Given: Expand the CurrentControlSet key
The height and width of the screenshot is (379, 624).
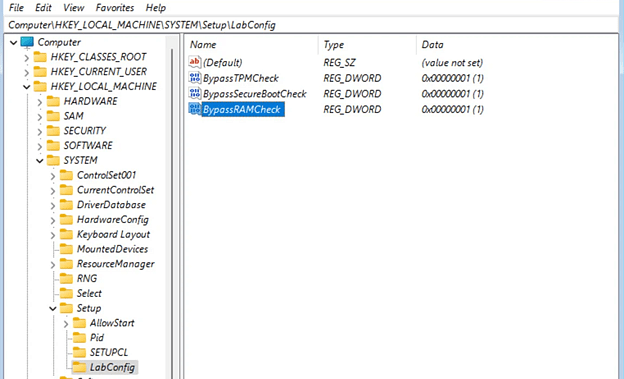Looking at the screenshot, I should [53, 190].
